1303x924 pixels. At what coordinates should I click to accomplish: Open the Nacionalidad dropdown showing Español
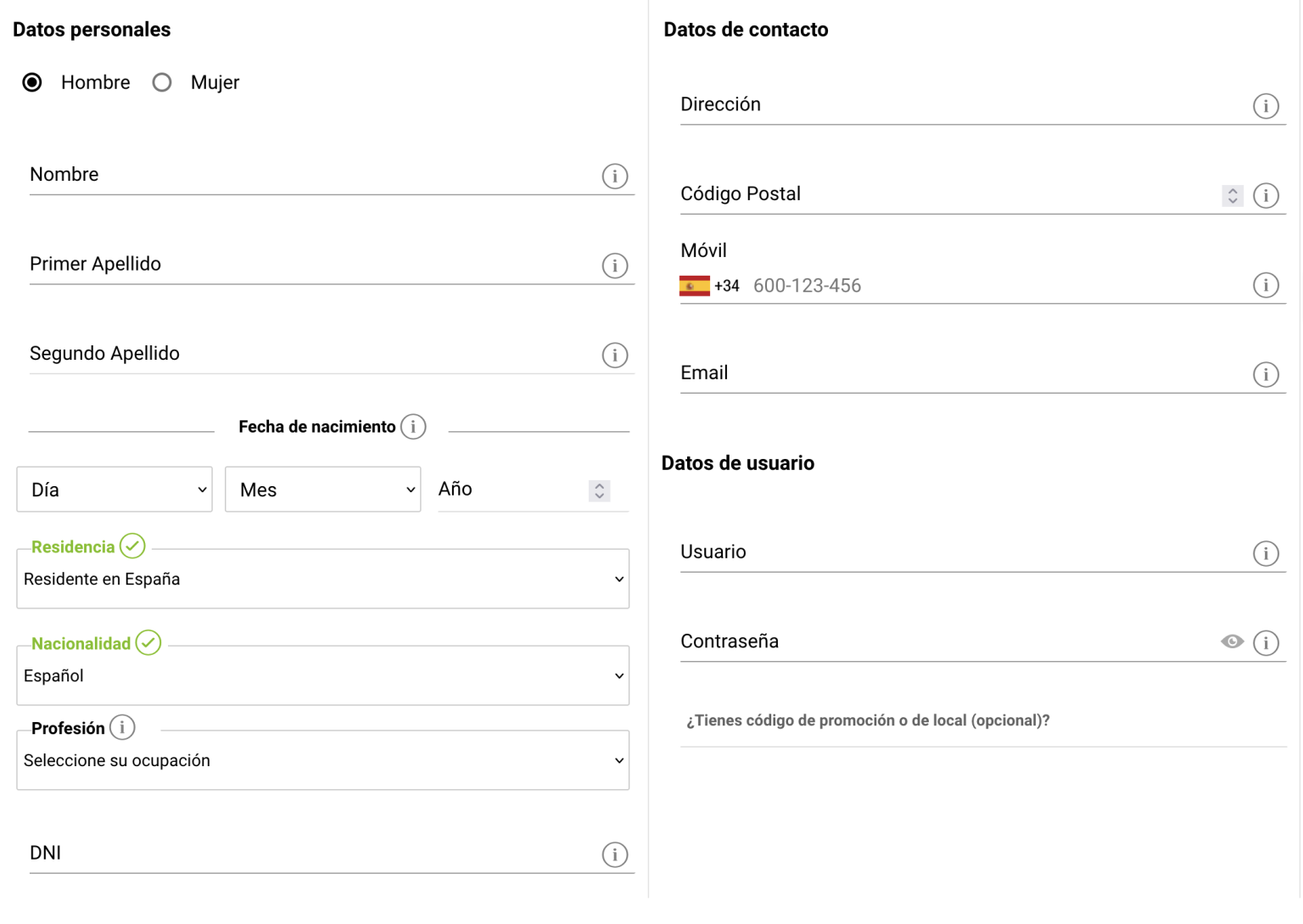click(x=323, y=675)
